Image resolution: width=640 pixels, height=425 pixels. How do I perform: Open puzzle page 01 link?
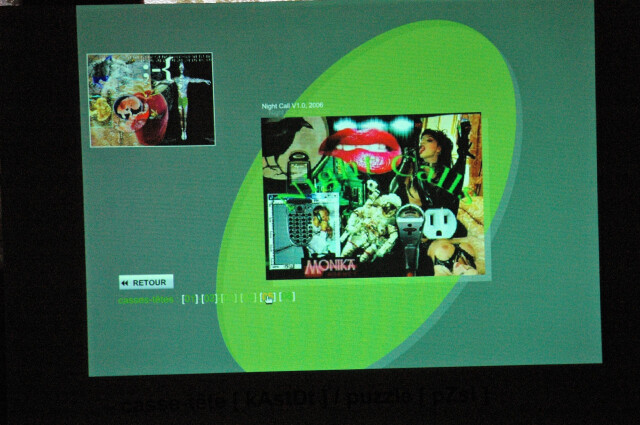pos(189,298)
